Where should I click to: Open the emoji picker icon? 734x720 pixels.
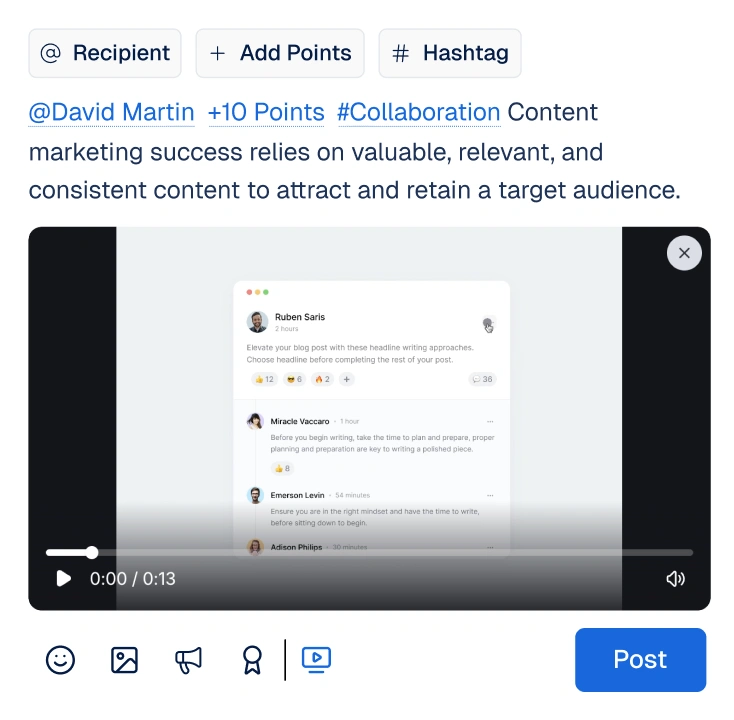point(60,660)
